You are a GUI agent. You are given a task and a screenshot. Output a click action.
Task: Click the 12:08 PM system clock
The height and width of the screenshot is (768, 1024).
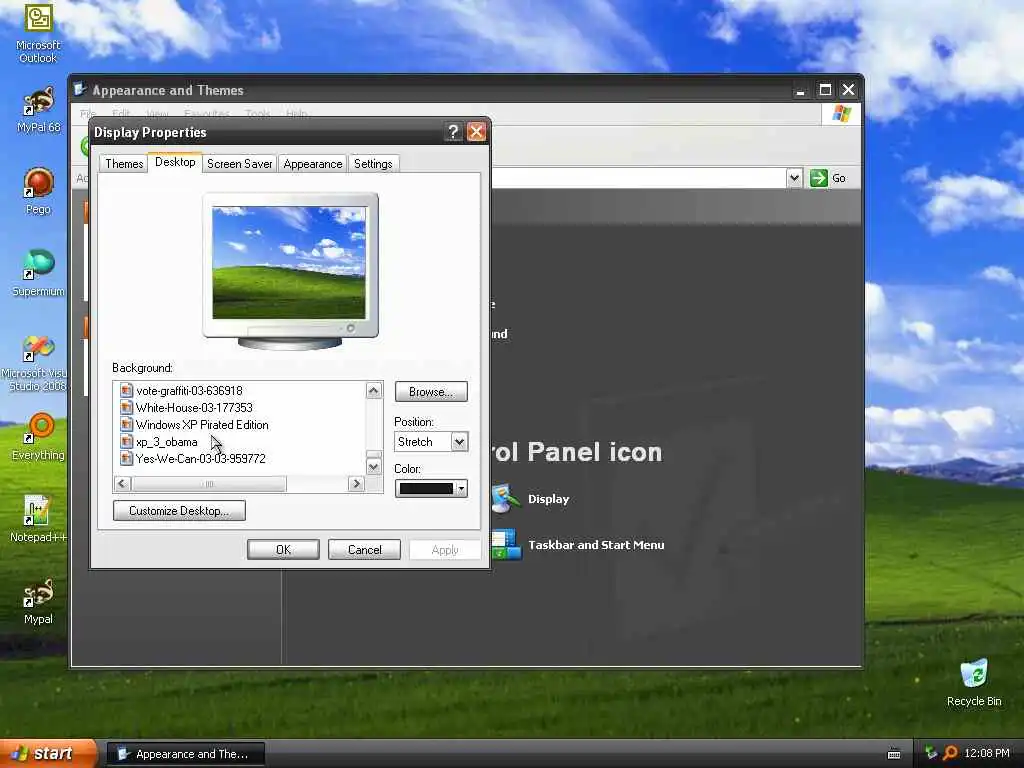pyautogui.click(x=987, y=753)
